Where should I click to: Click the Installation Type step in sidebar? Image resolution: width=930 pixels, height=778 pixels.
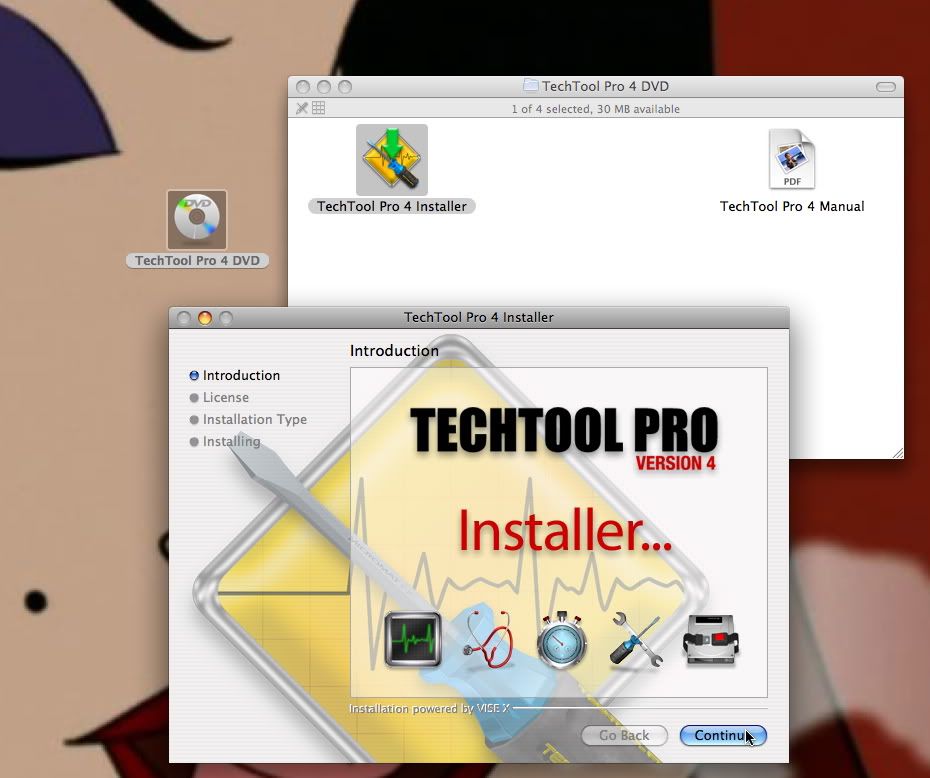[x=248, y=419]
